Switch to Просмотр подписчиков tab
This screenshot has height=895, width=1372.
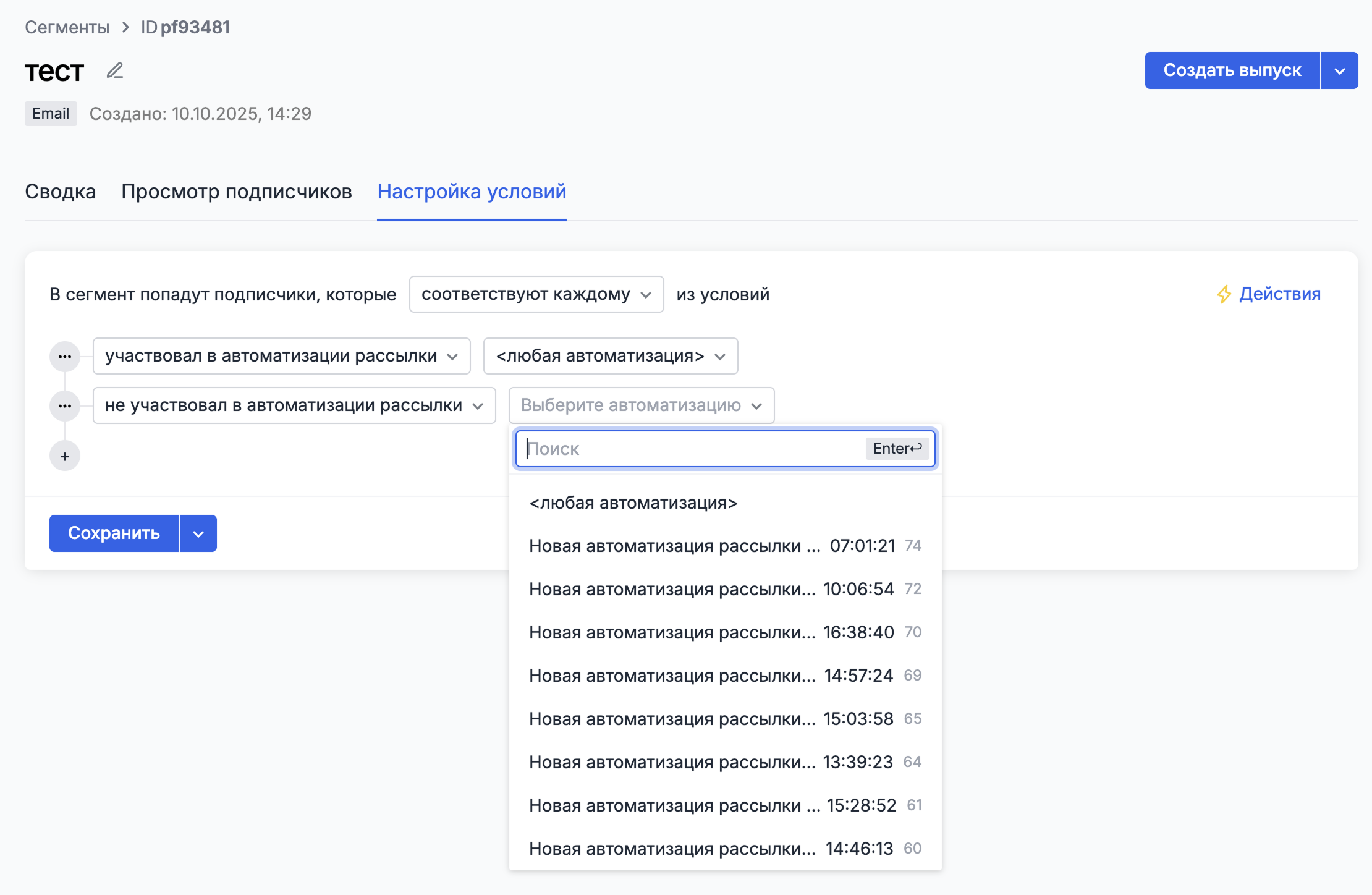[x=237, y=192]
